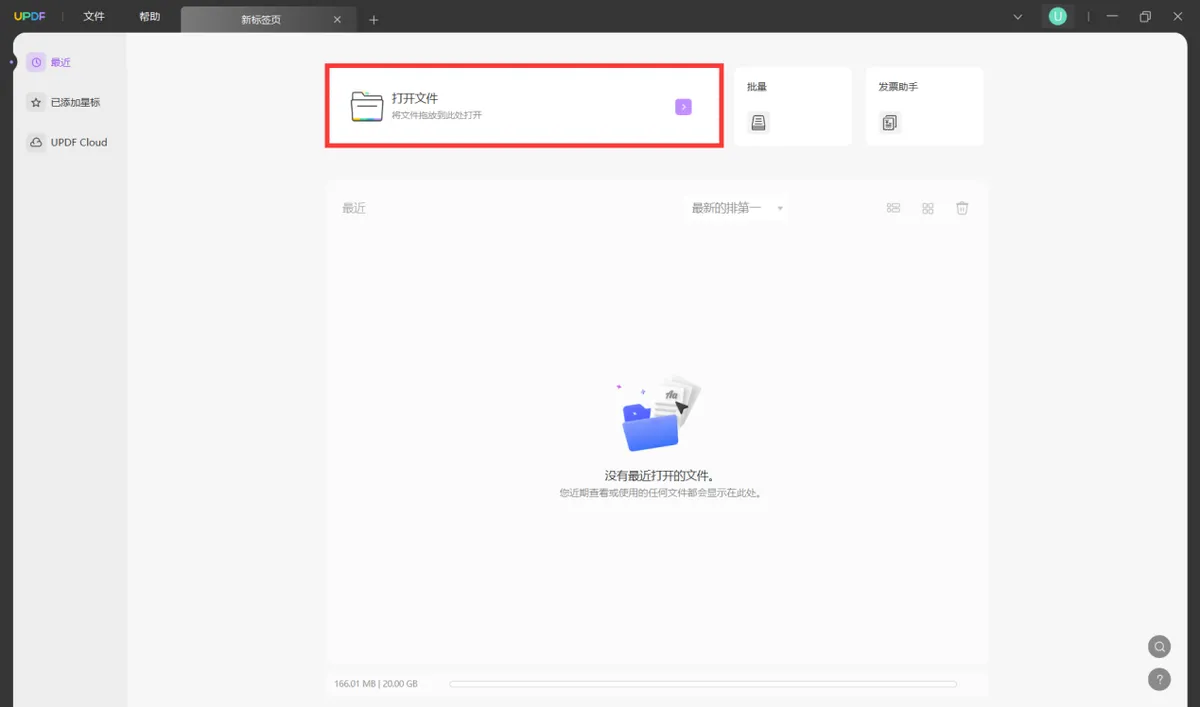Viewport: 1200px width, 707px height.
Task: Click the sort dropdown arrow
Action: point(780,209)
